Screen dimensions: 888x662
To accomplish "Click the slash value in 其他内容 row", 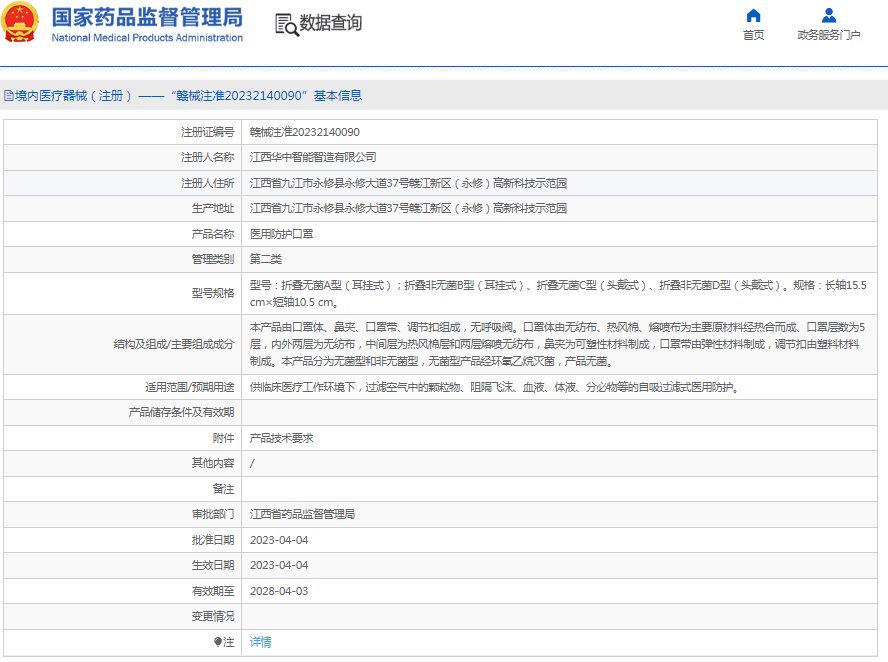I will pos(252,463).
